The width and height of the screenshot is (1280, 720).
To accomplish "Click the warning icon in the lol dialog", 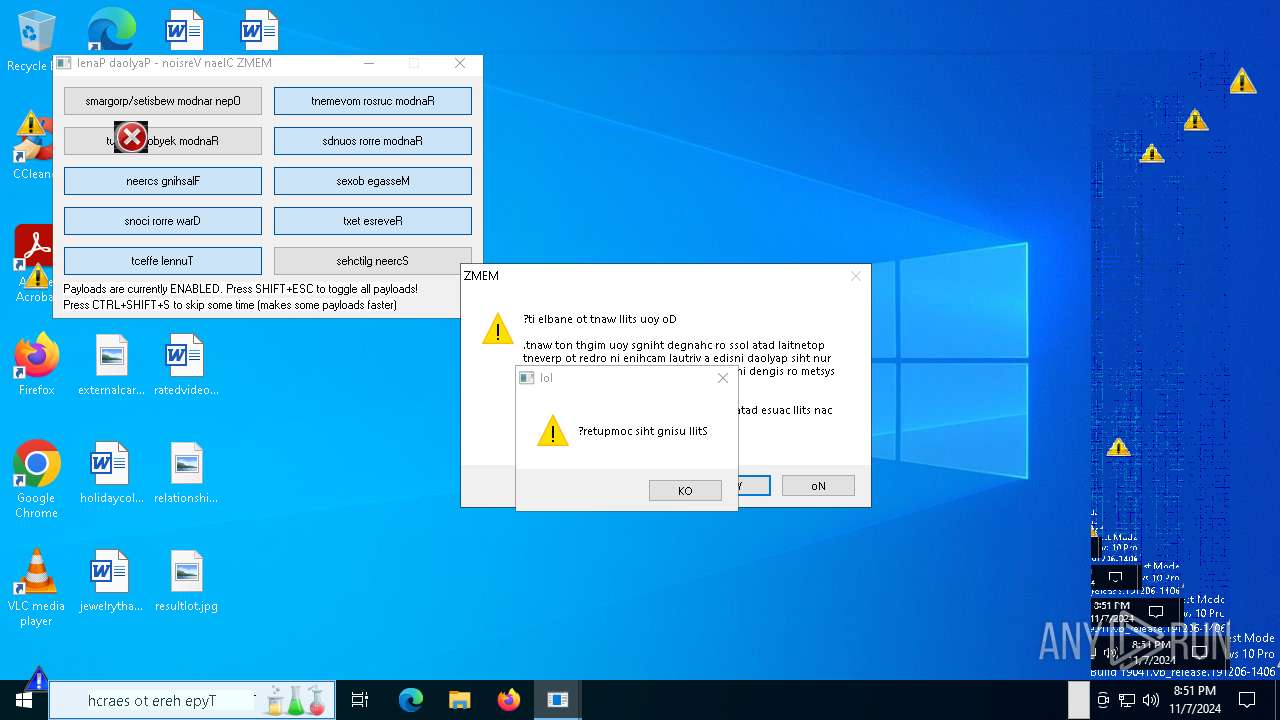I will (553, 431).
